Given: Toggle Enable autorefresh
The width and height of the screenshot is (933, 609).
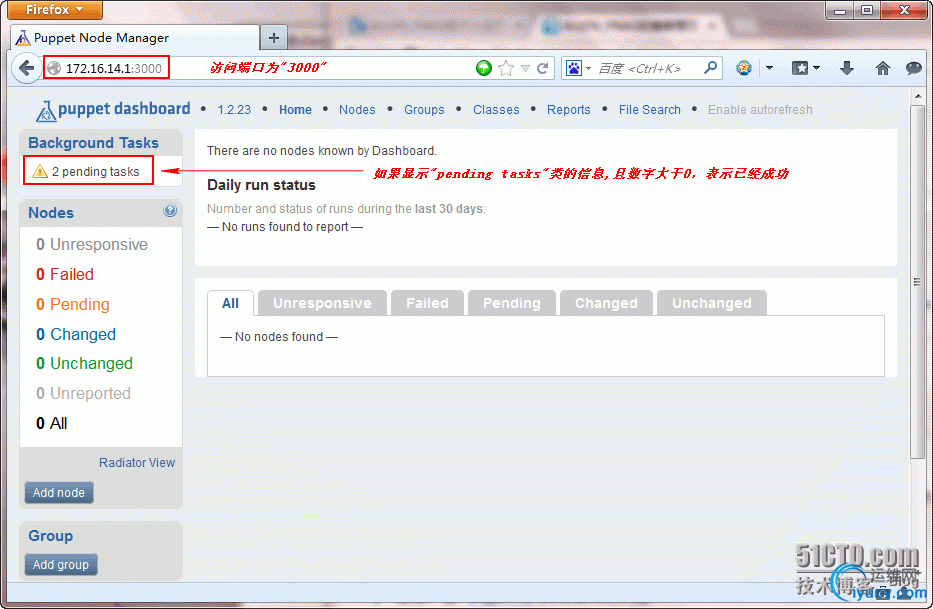Looking at the screenshot, I should point(760,110).
